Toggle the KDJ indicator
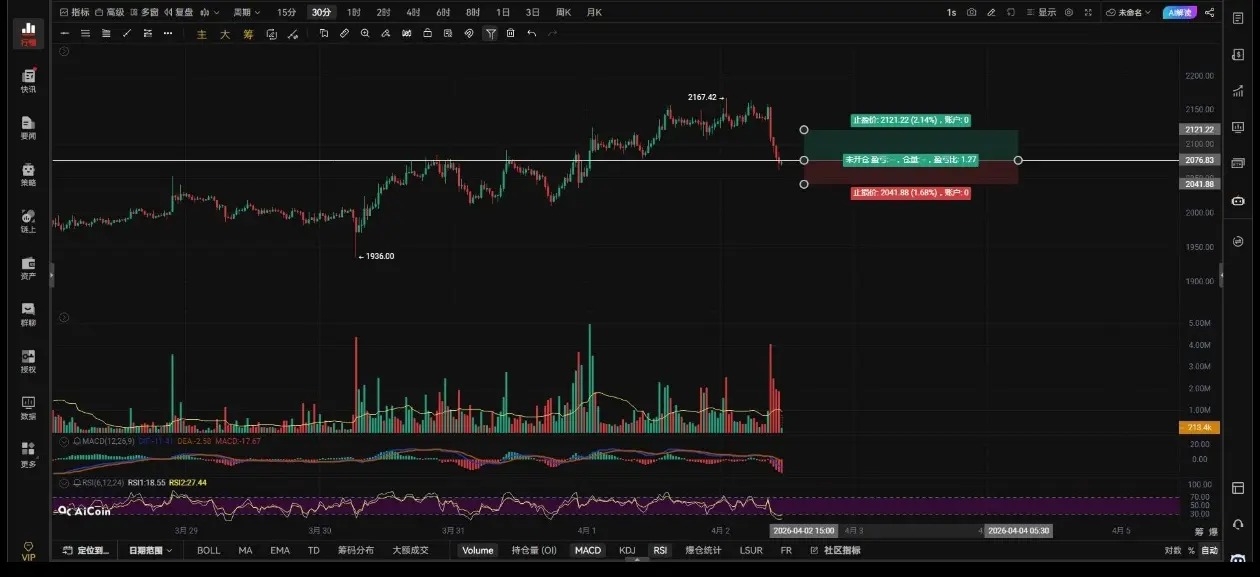This screenshot has width=1260, height=577. (627, 550)
